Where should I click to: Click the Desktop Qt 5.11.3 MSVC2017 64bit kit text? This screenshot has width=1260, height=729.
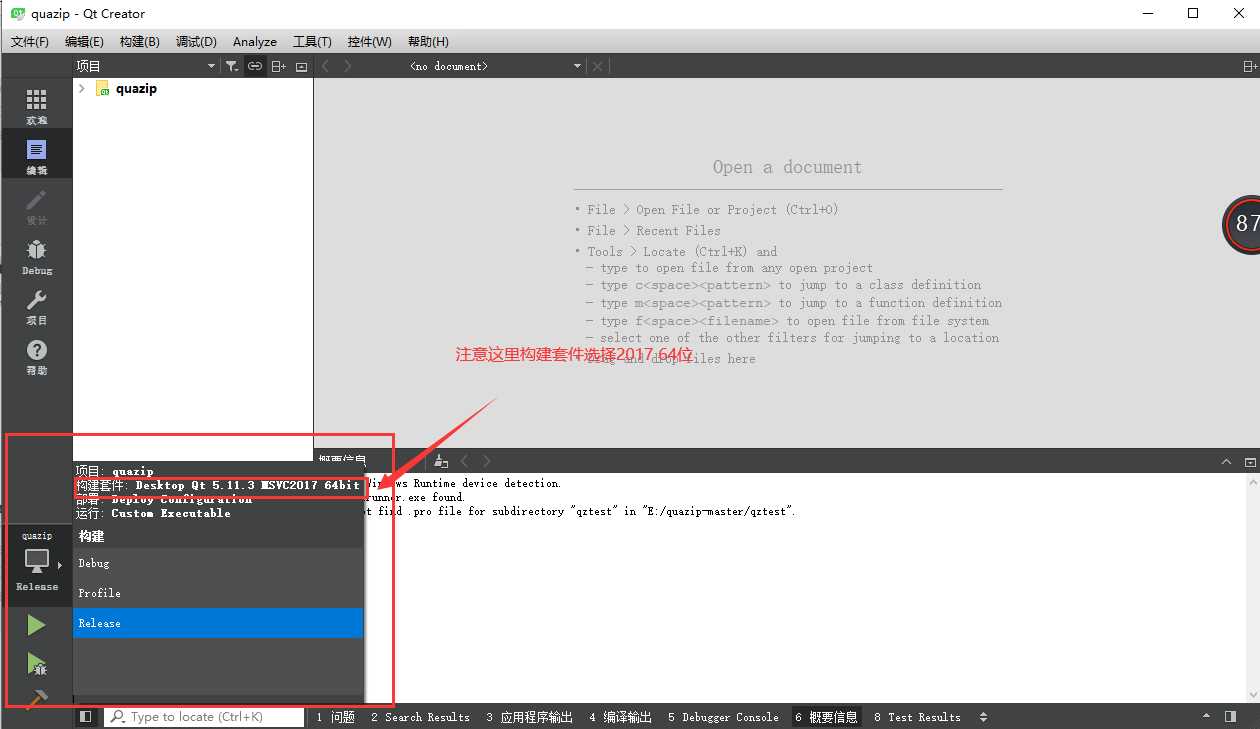tap(247, 485)
